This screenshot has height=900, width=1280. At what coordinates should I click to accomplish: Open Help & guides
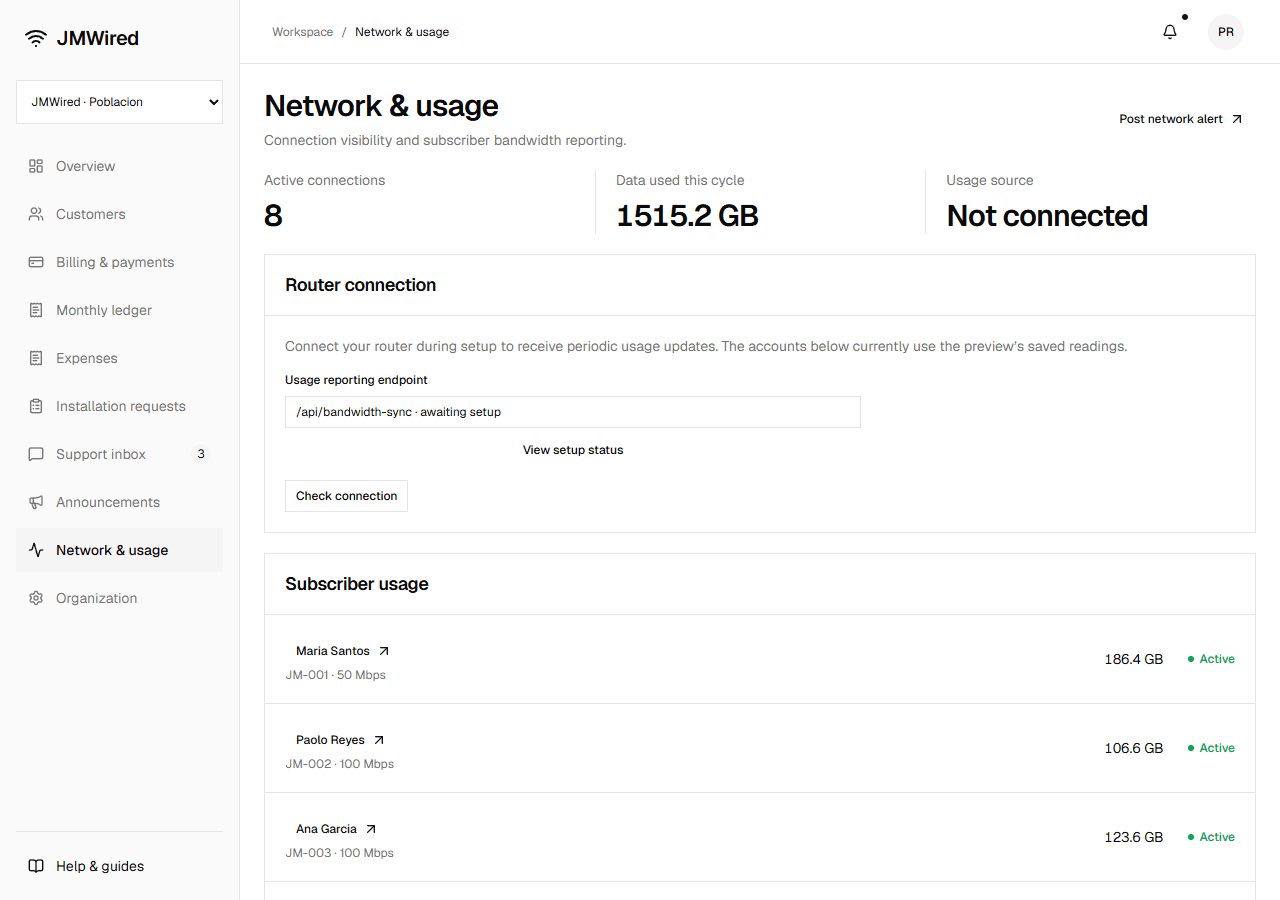pos(119,866)
